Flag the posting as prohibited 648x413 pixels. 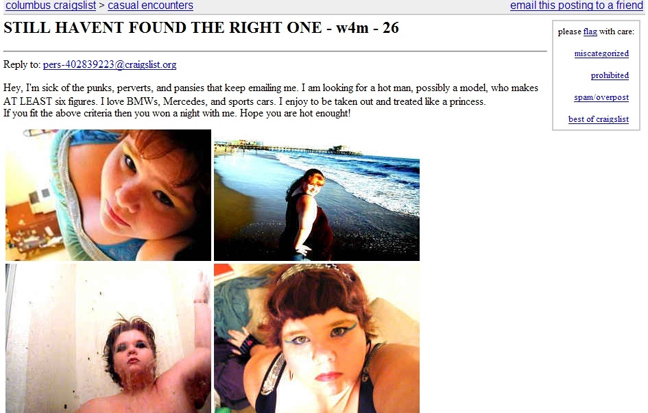(610, 75)
